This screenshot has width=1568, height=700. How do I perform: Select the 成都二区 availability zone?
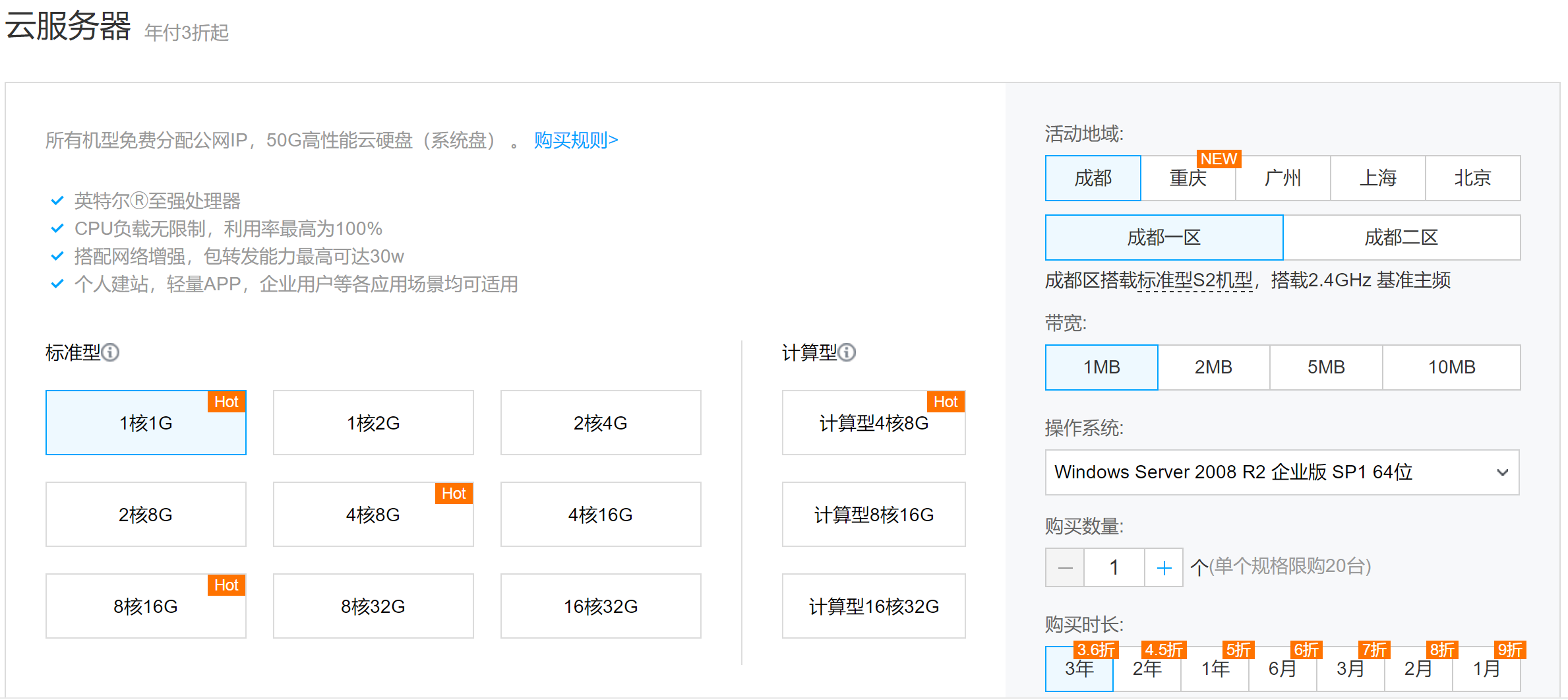click(1401, 238)
